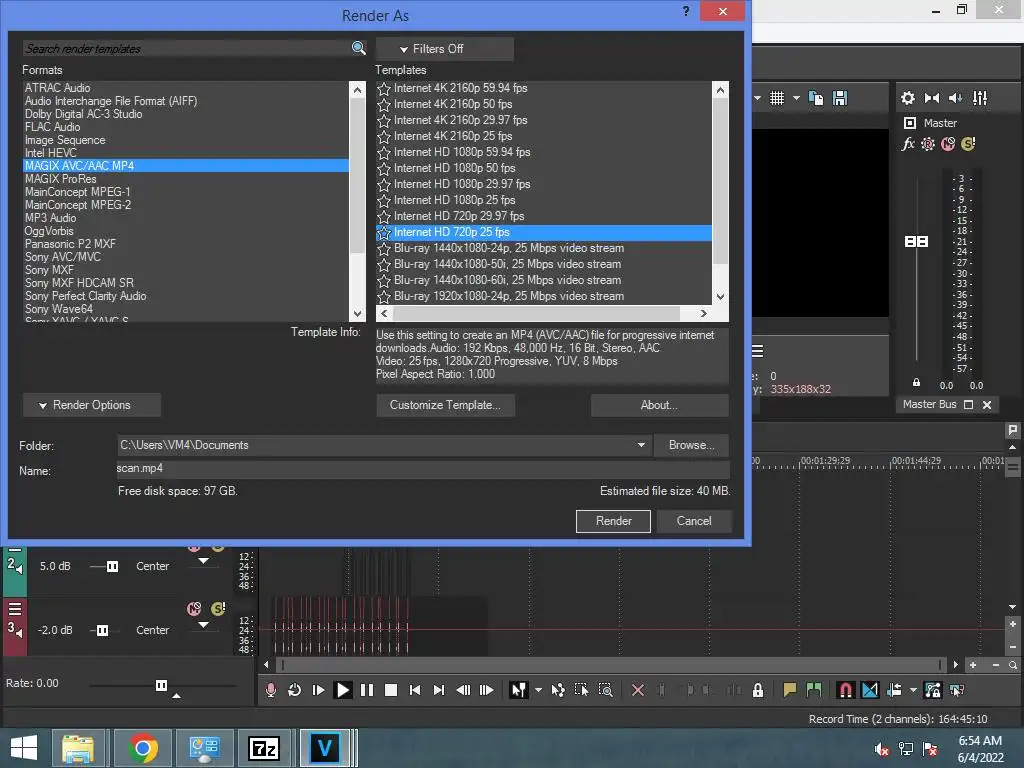Expand track 2 automation settings arrow
The image size is (1024, 768).
tap(204, 561)
